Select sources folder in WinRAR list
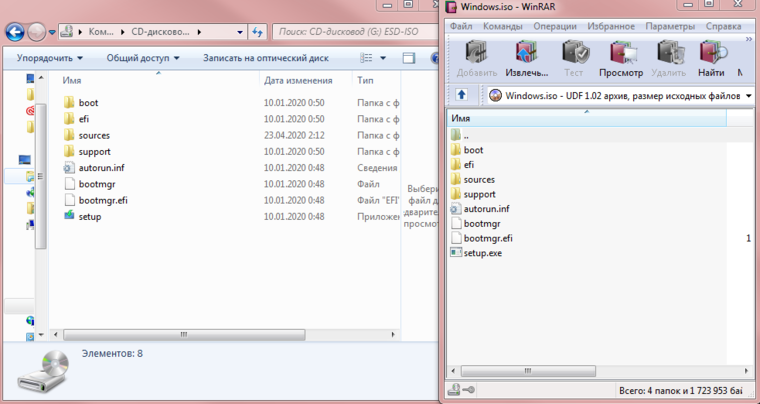The image size is (760, 404). point(479,179)
